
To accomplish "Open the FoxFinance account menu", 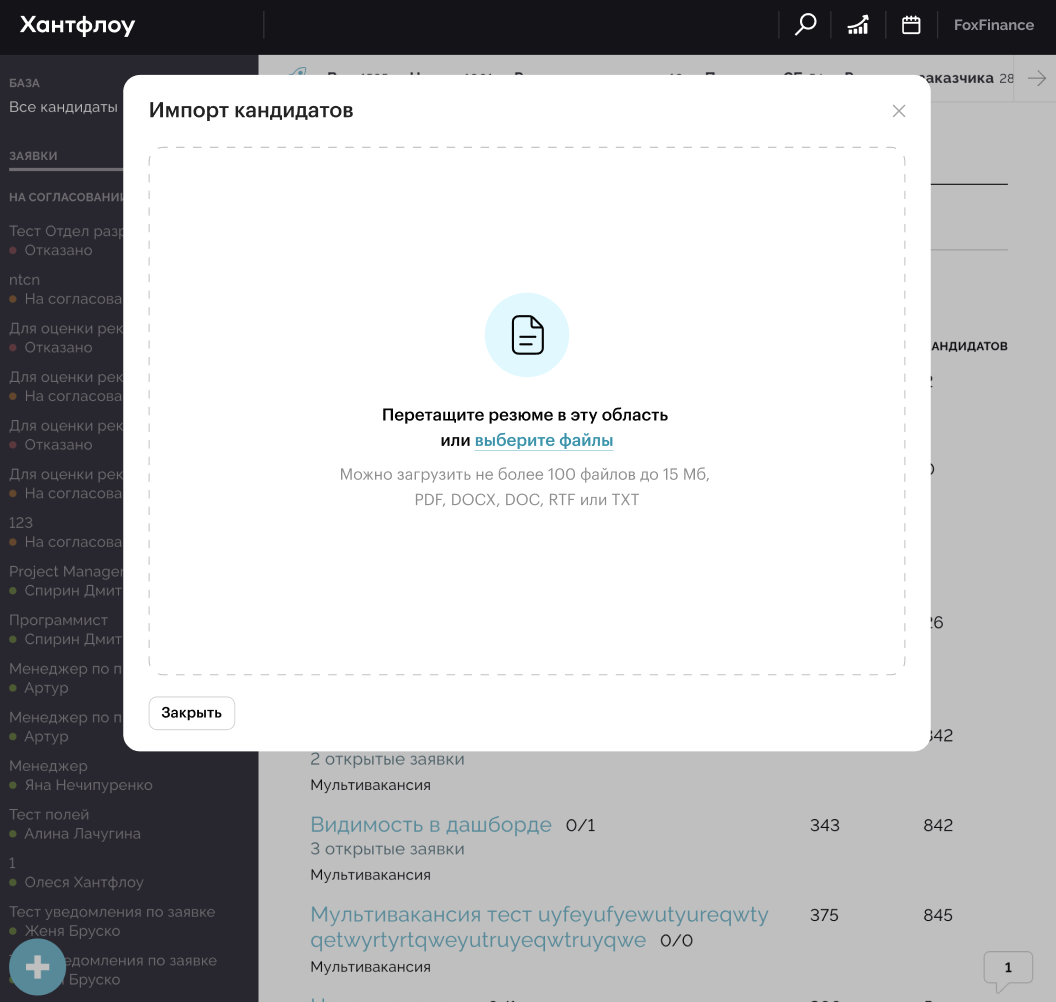I will click(993, 25).
